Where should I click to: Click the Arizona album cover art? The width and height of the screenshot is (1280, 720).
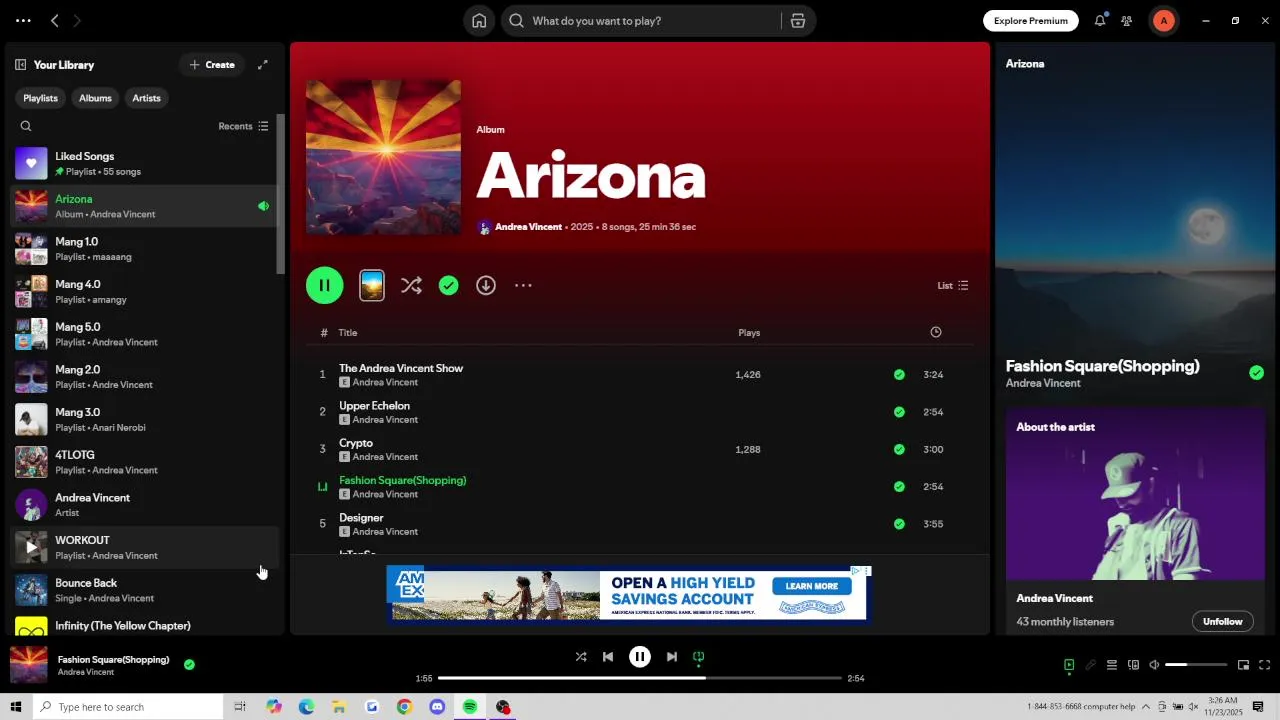383,158
